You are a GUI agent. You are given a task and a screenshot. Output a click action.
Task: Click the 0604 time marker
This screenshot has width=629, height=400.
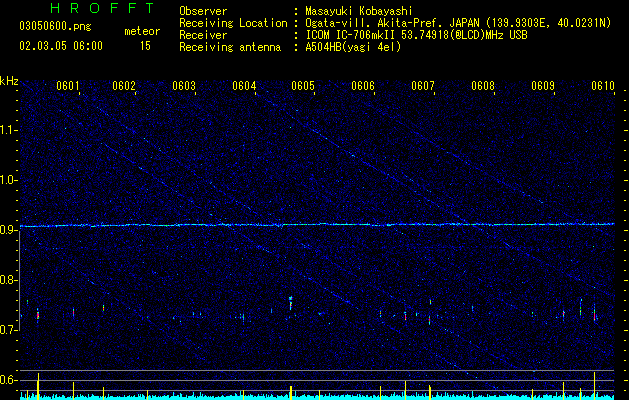244,86
